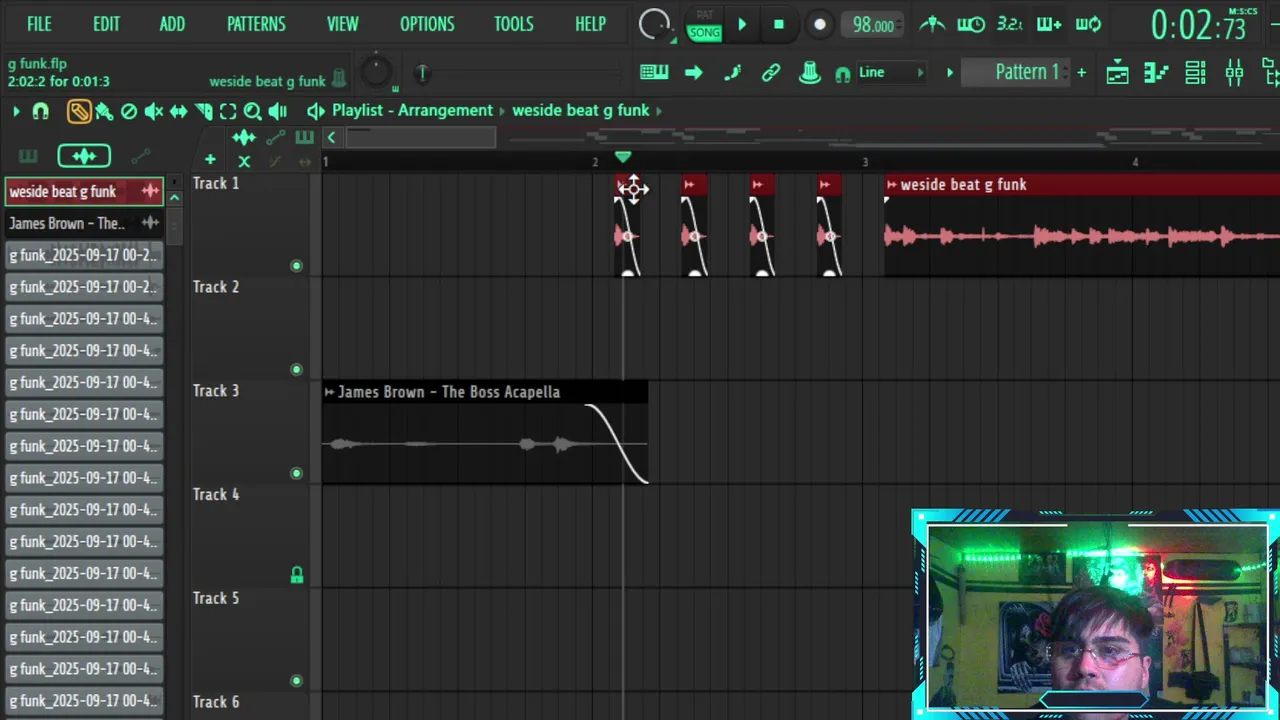This screenshot has height=720, width=1280.
Task: Toggle loop recording icon
Action: [x=1088, y=24]
